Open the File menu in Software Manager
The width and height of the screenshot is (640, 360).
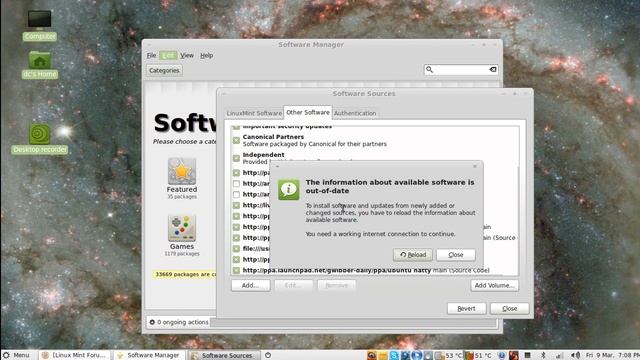151,56
